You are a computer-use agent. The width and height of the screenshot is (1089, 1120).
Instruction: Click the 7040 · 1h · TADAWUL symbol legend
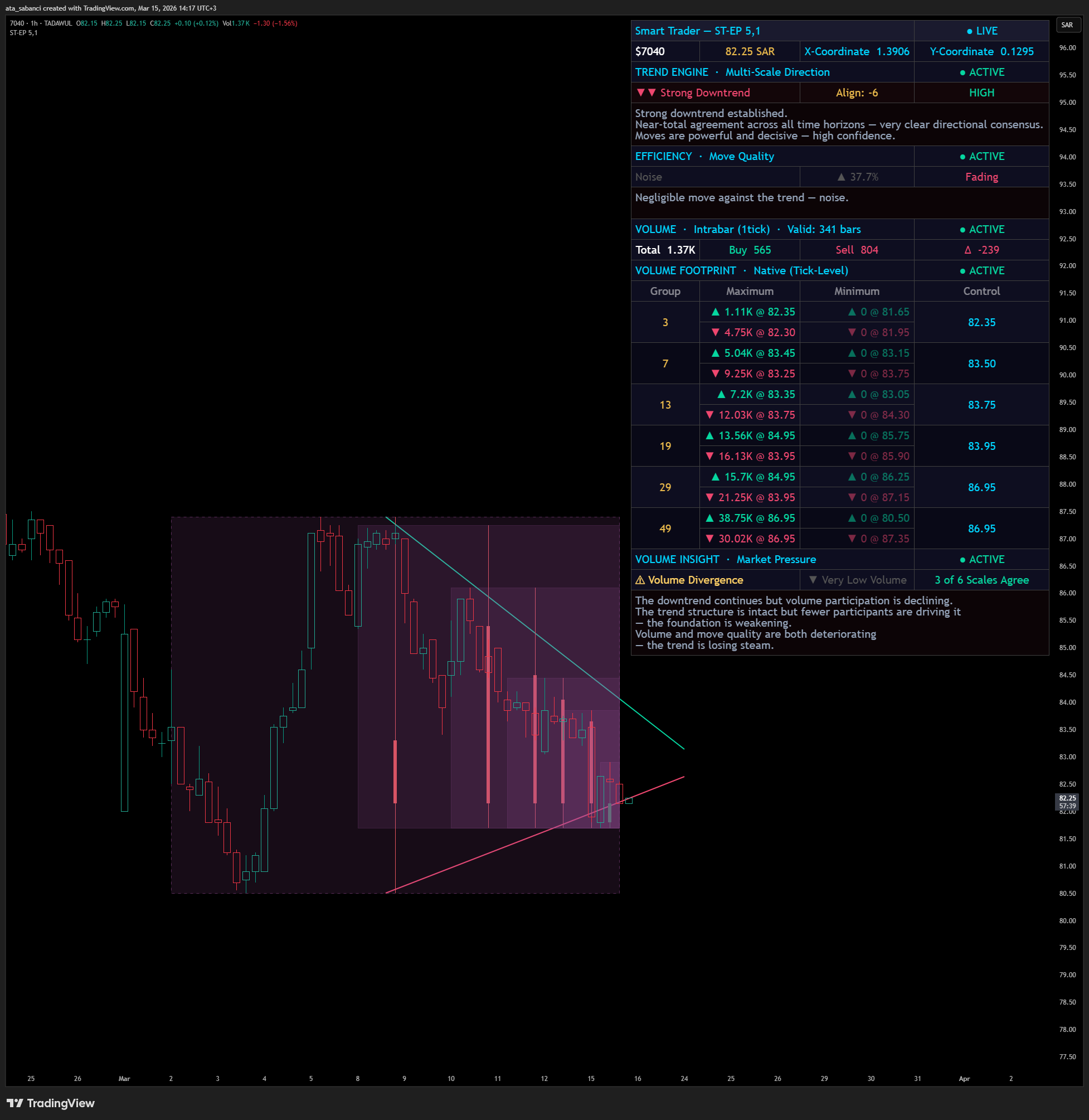(41, 23)
